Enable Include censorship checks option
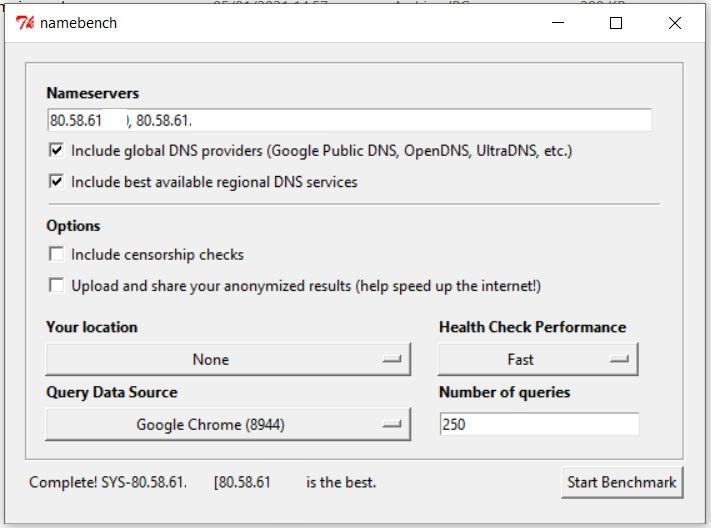 coord(56,255)
